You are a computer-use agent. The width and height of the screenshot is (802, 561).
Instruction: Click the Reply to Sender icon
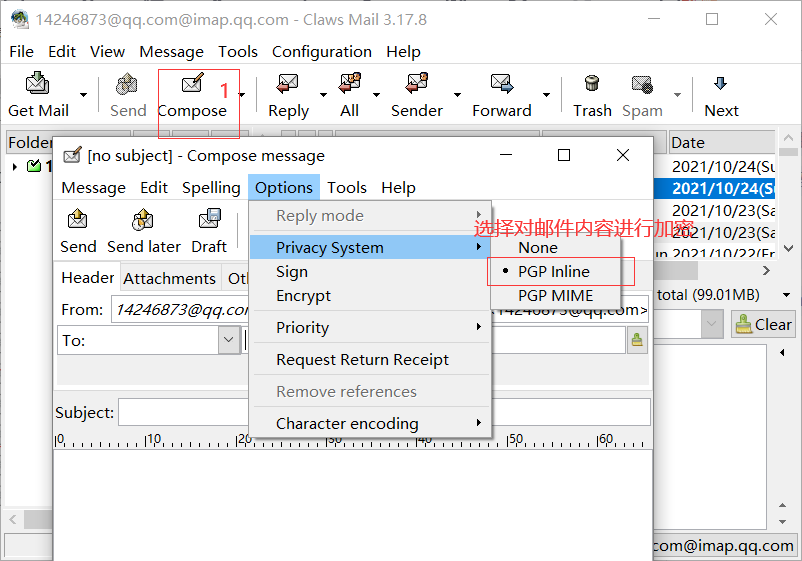(416, 83)
